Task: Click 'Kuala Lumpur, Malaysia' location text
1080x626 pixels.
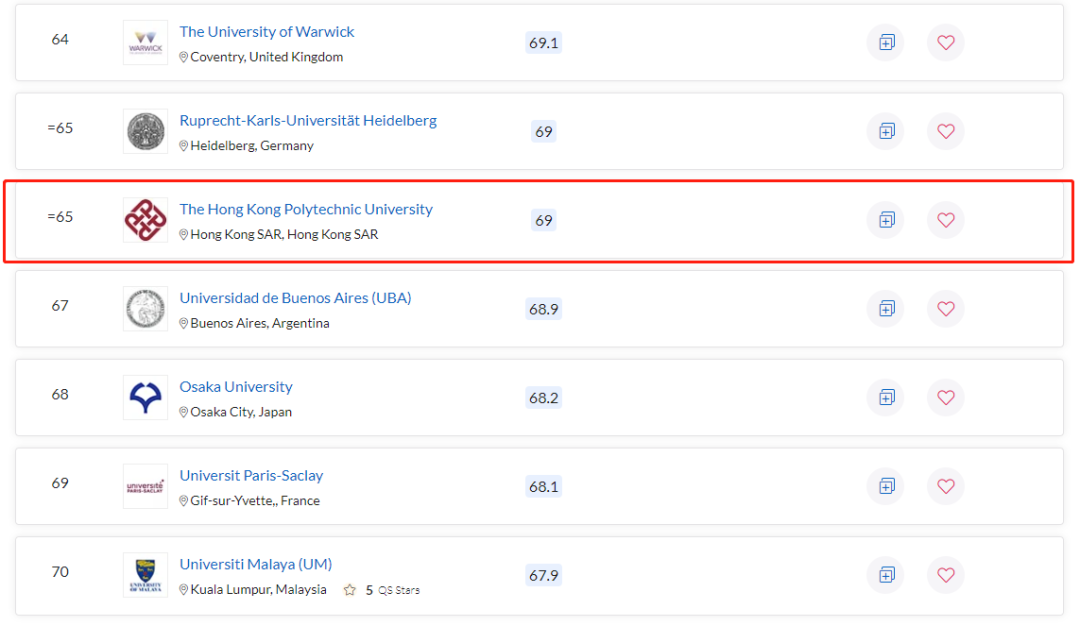Action: click(258, 590)
